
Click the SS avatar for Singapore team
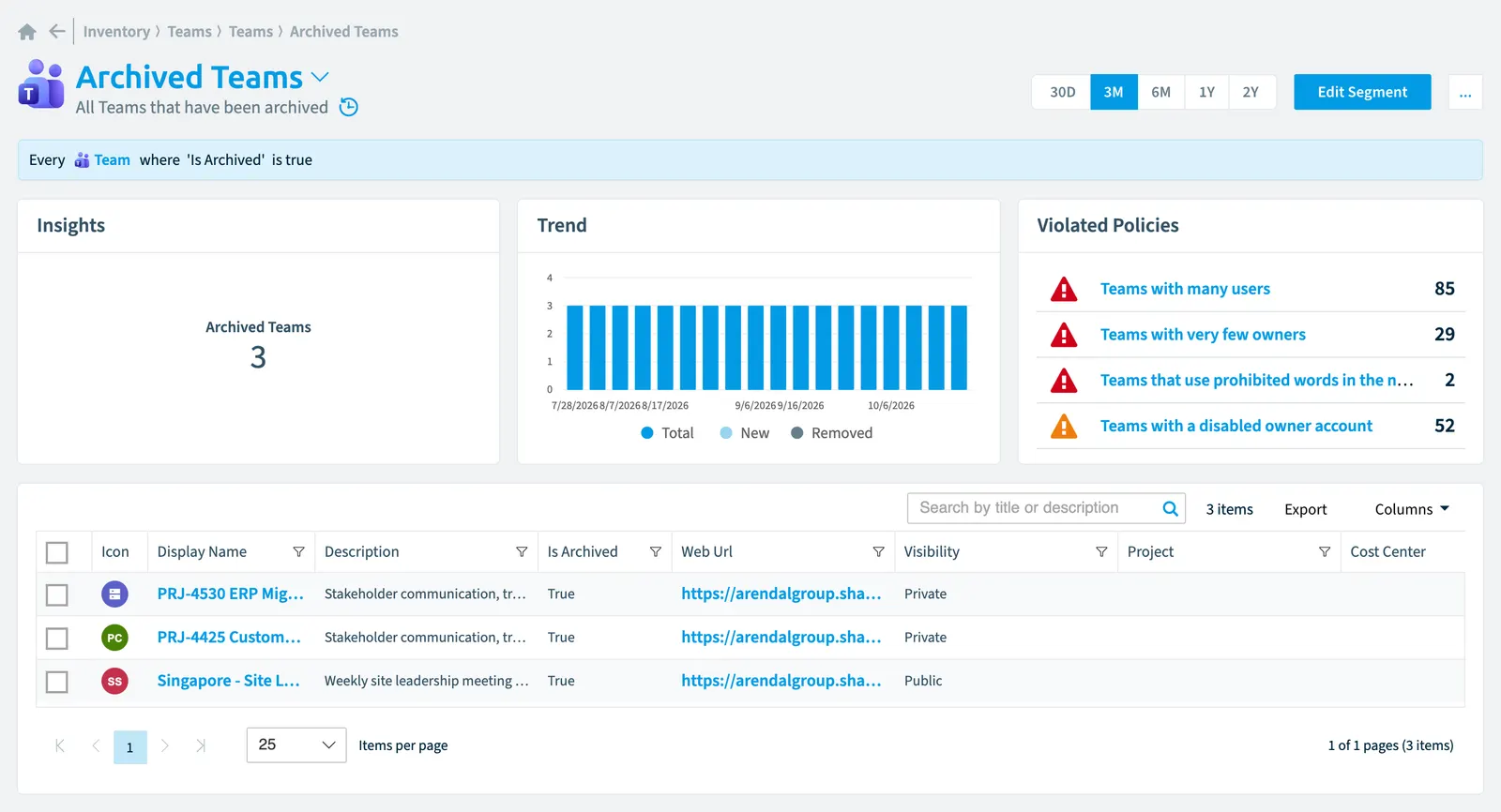point(114,682)
